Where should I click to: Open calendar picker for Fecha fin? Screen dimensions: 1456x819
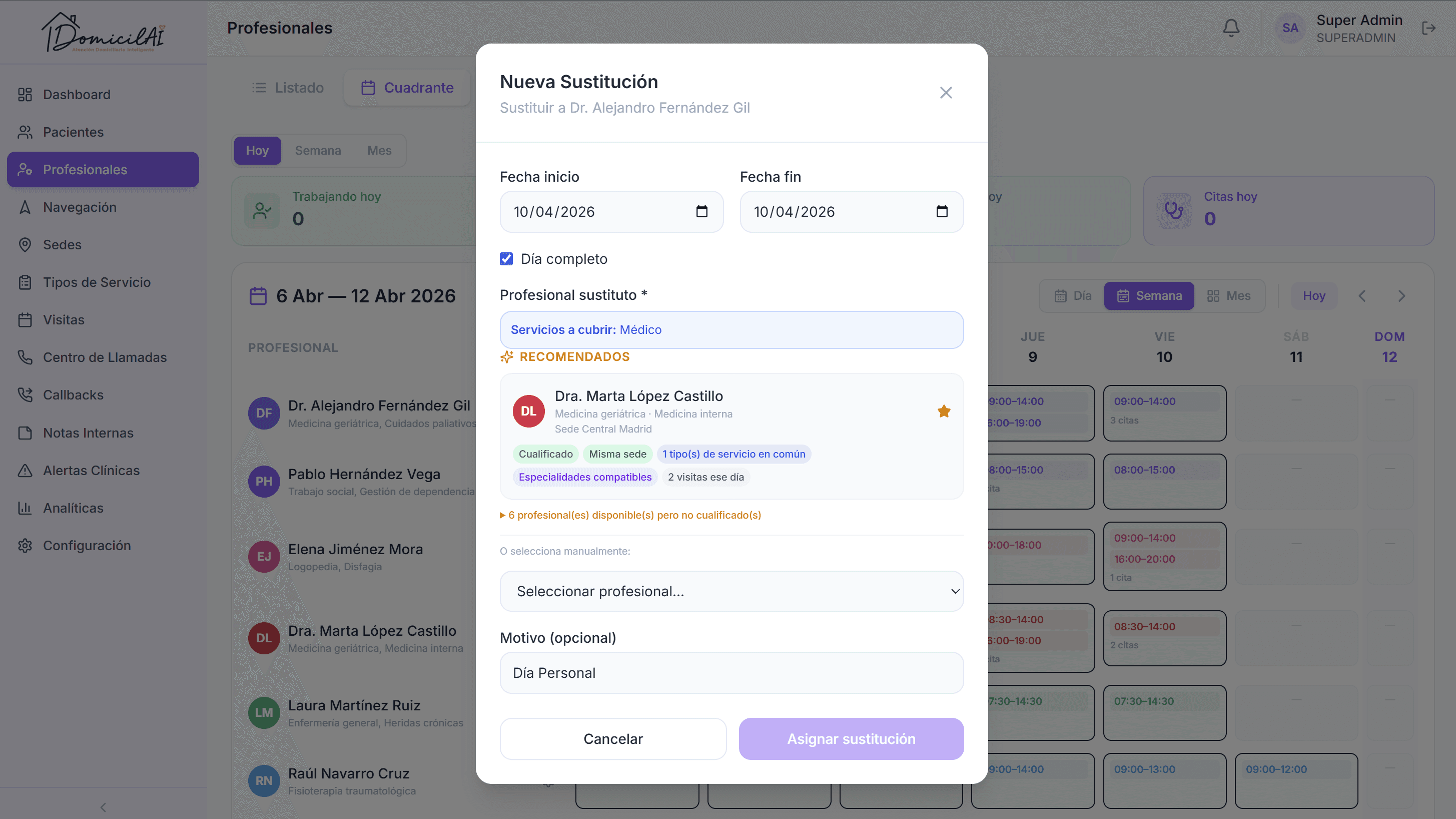941,212
